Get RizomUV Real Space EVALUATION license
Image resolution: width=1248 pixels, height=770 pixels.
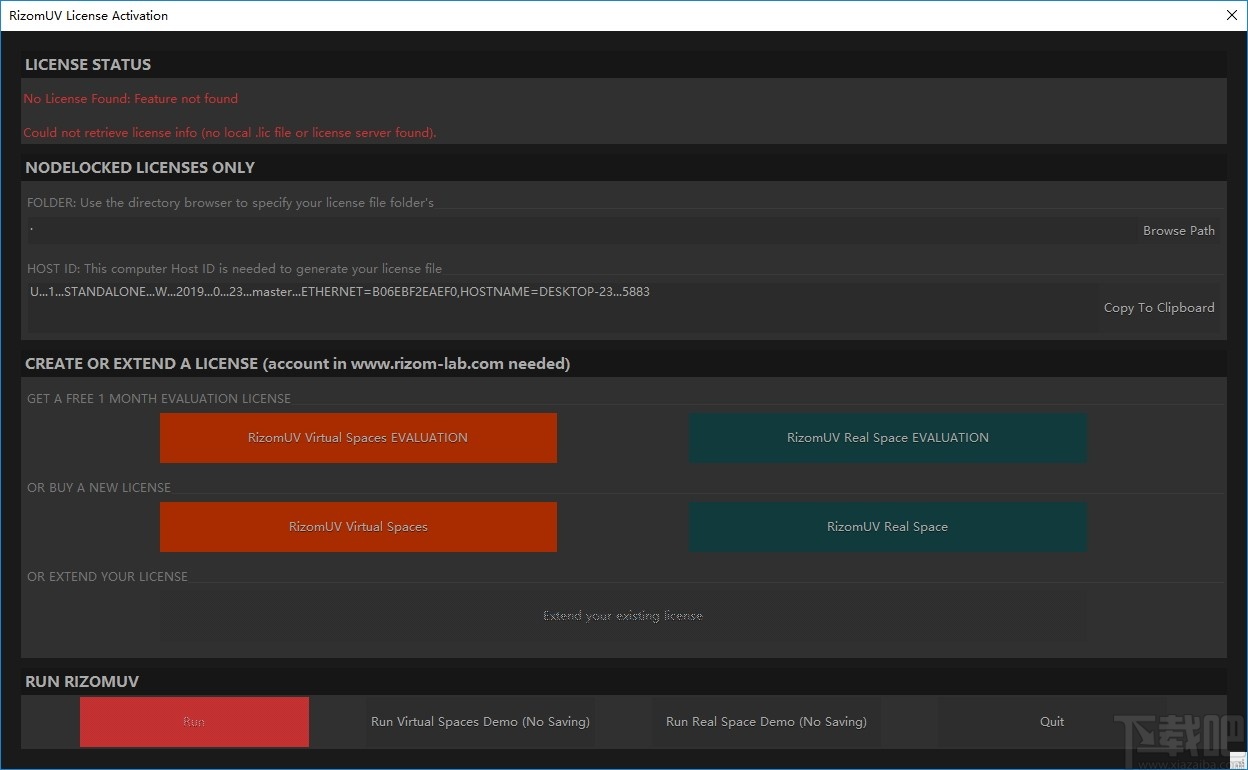[x=888, y=438]
